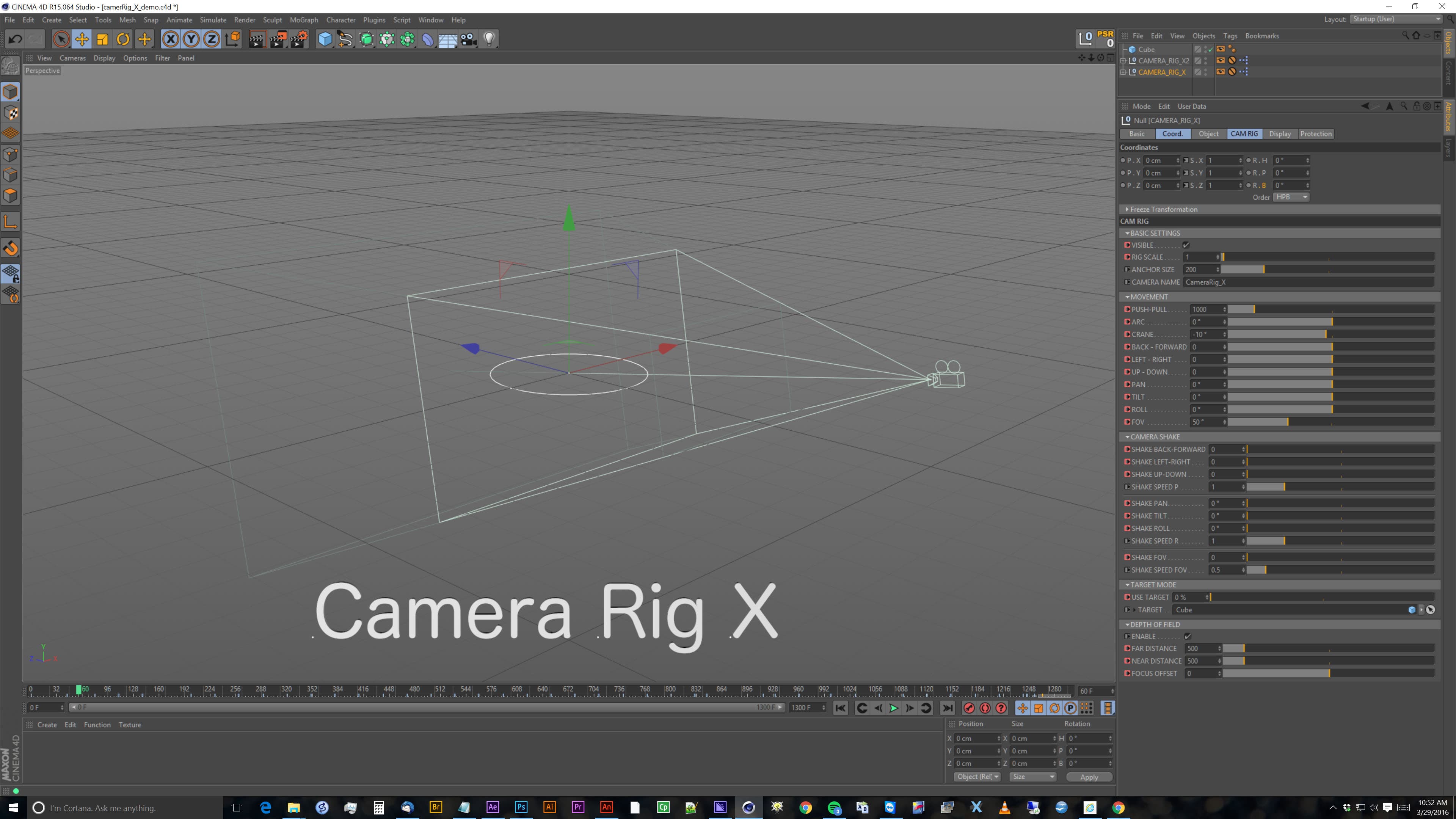Click CAMERA NAME text field
Image resolution: width=1456 pixels, height=819 pixels.
(x=1309, y=282)
